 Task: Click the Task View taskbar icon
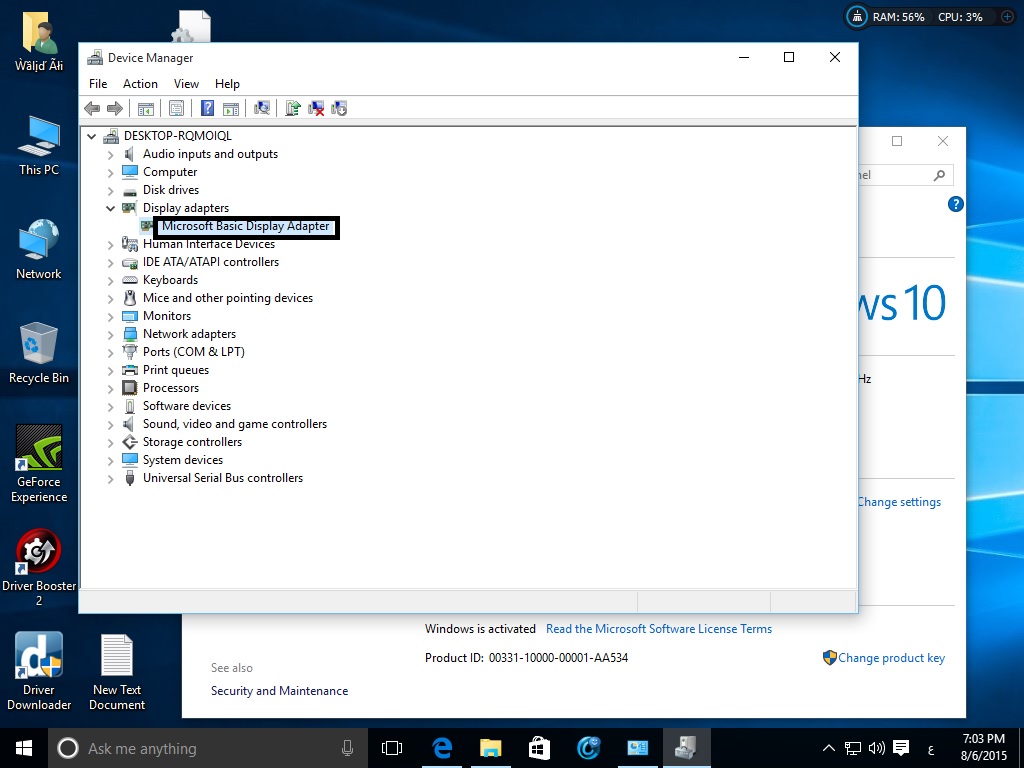[392, 748]
